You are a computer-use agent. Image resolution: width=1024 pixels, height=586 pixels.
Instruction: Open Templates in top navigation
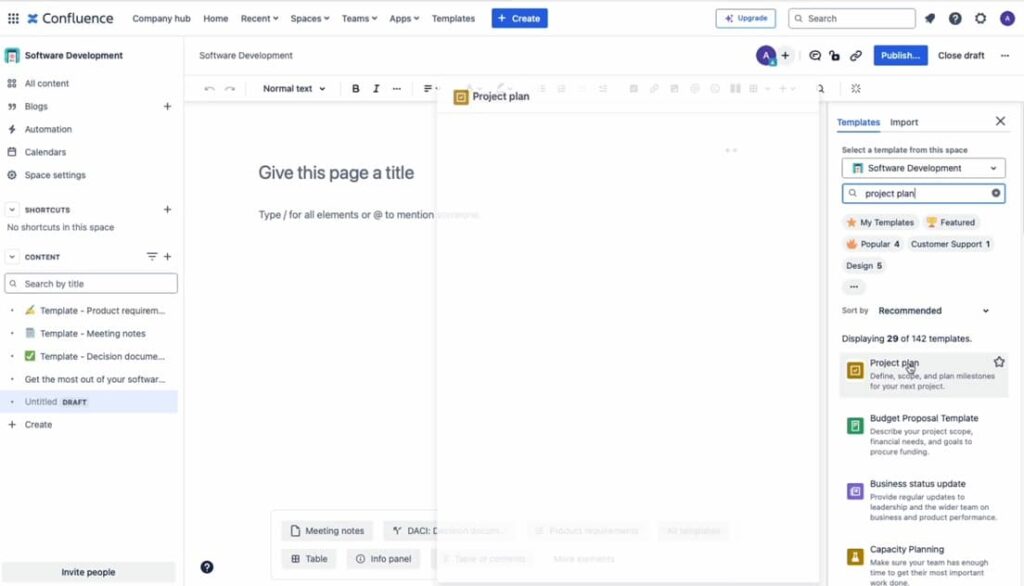pyautogui.click(x=453, y=18)
